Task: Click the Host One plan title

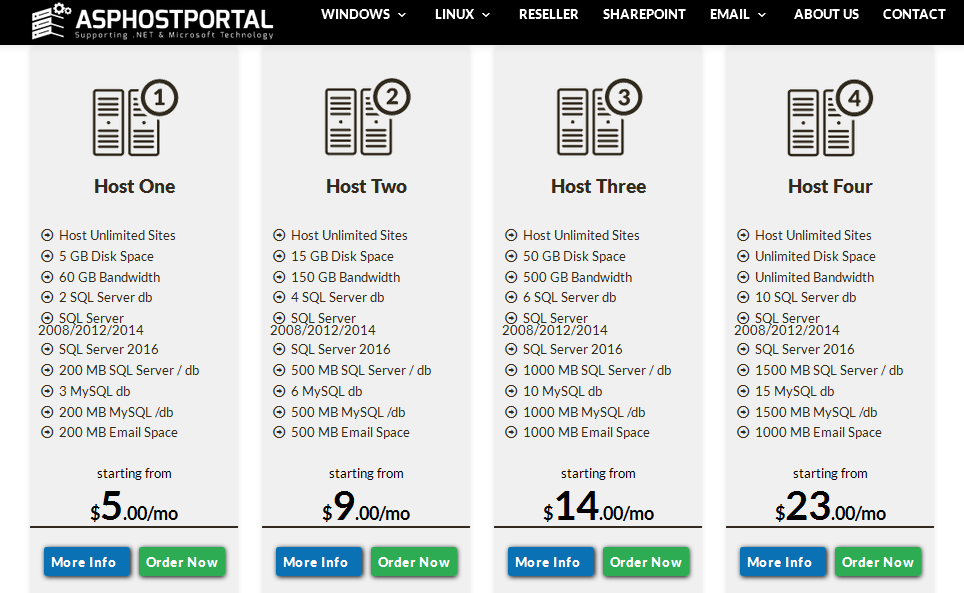Action: pos(135,186)
